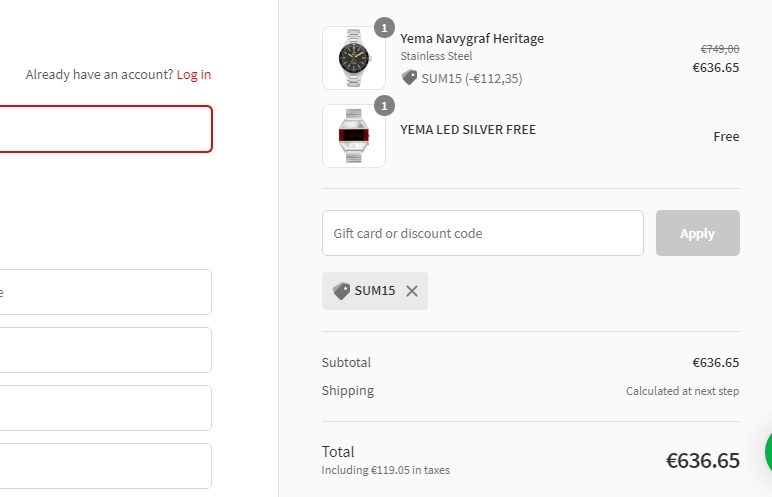The height and width of the screenshot is (497, 772).
Task: Focus the red-outlined email input field
Action: tap(105, 129)
